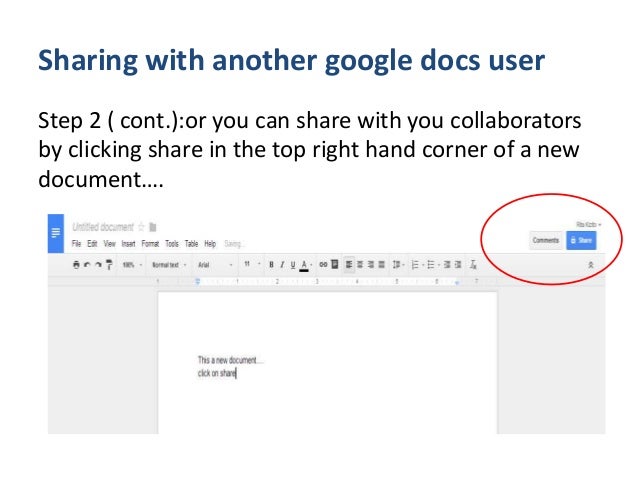Toggle italic formatting
638x479 pixels.
click(282, 265)
